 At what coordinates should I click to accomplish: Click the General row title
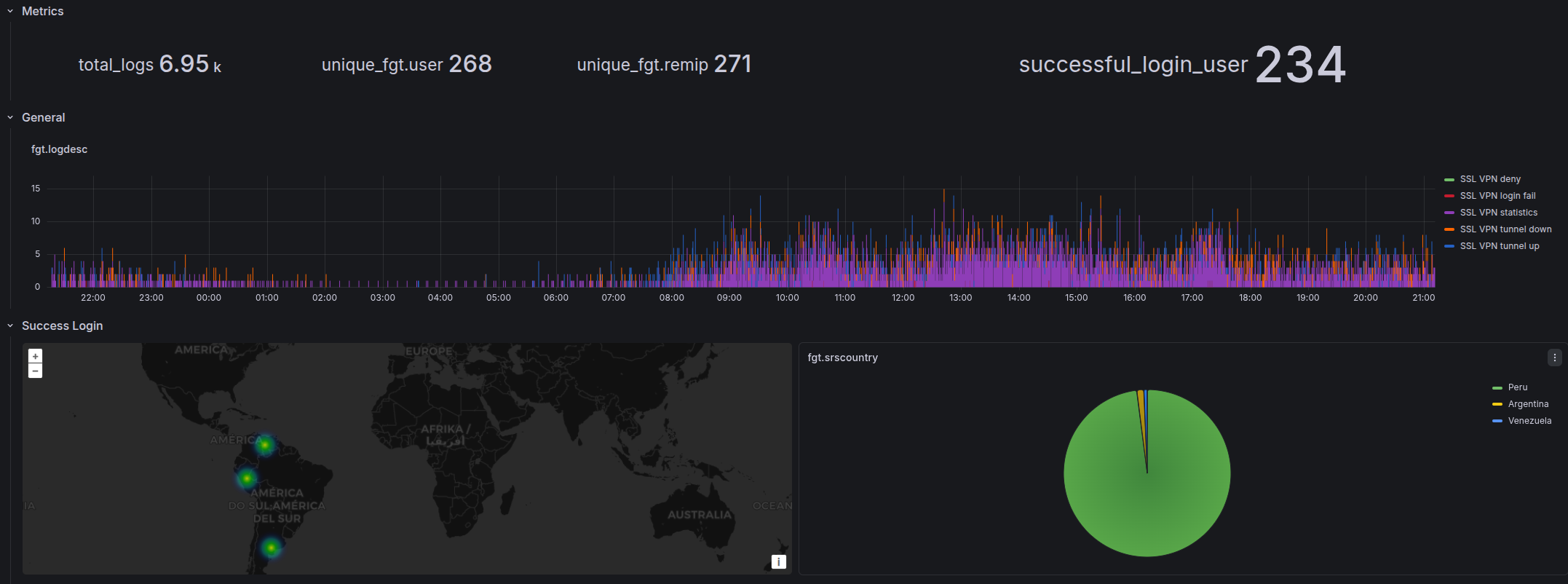pos(43,118)
